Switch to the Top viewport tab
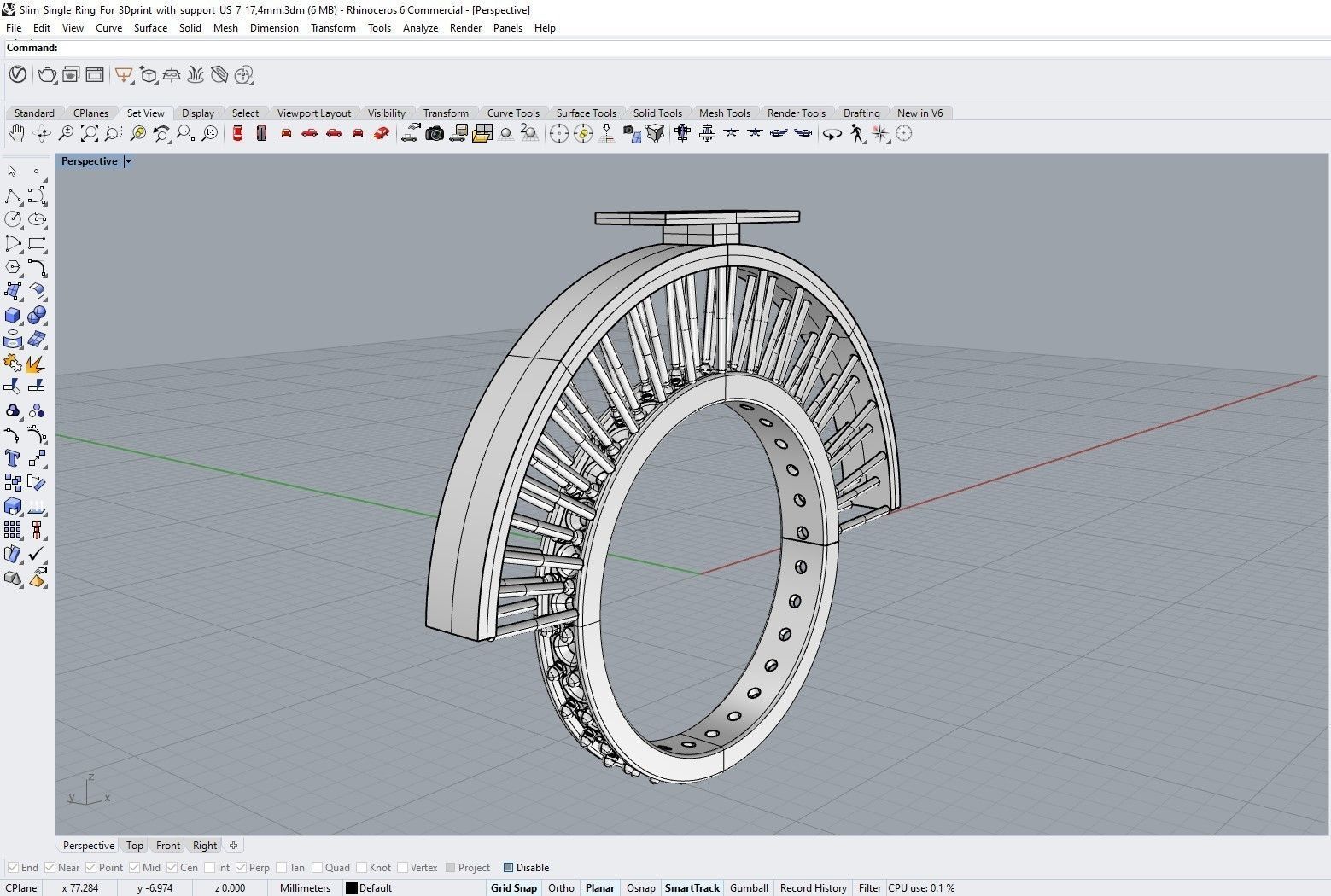This screenshot has width=1331, height=896. click(135, 846)
